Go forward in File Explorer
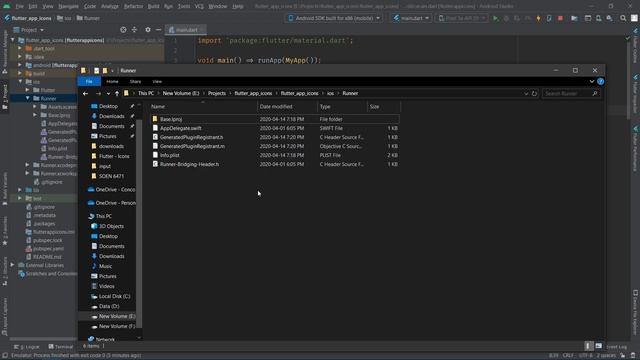This screenshot has width=640, height=360. pyautogui.click(x=98, y=93)
